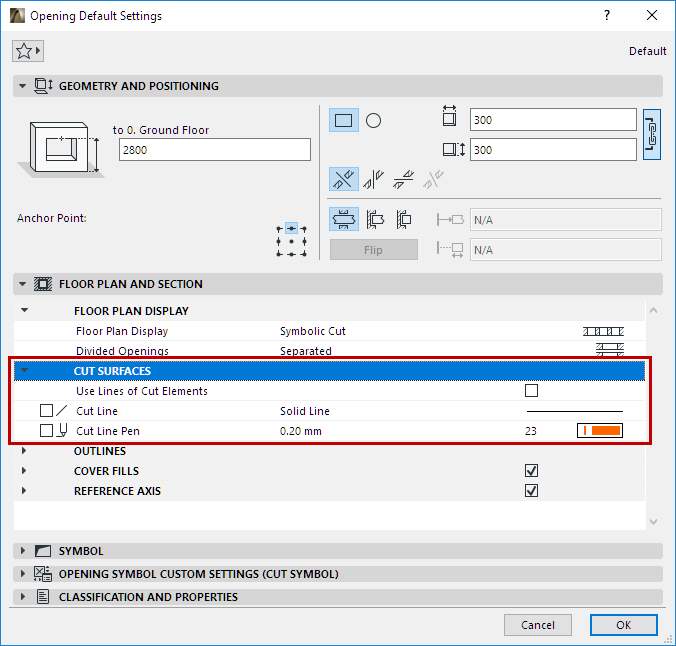Click the disabled Flip button
This screenshot has height=646, width=676.
pos(373,250)
